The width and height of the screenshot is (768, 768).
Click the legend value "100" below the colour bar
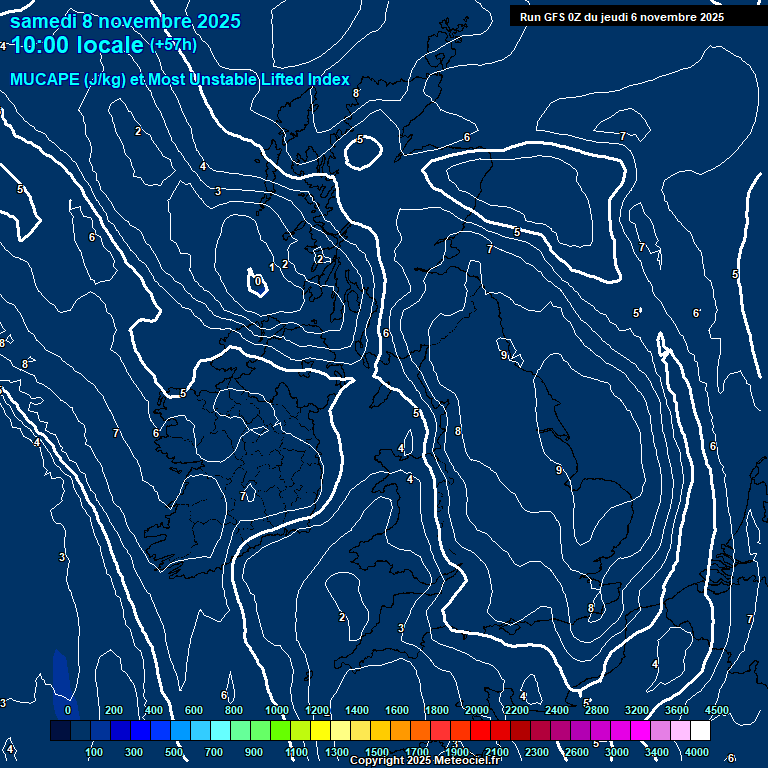[x=94, y=752]
